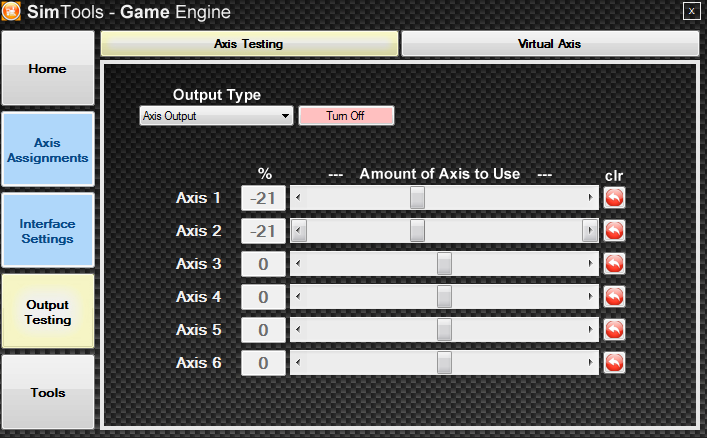
Task: Click the right arrow of Axis 1 slider
Action: point(590,198)
